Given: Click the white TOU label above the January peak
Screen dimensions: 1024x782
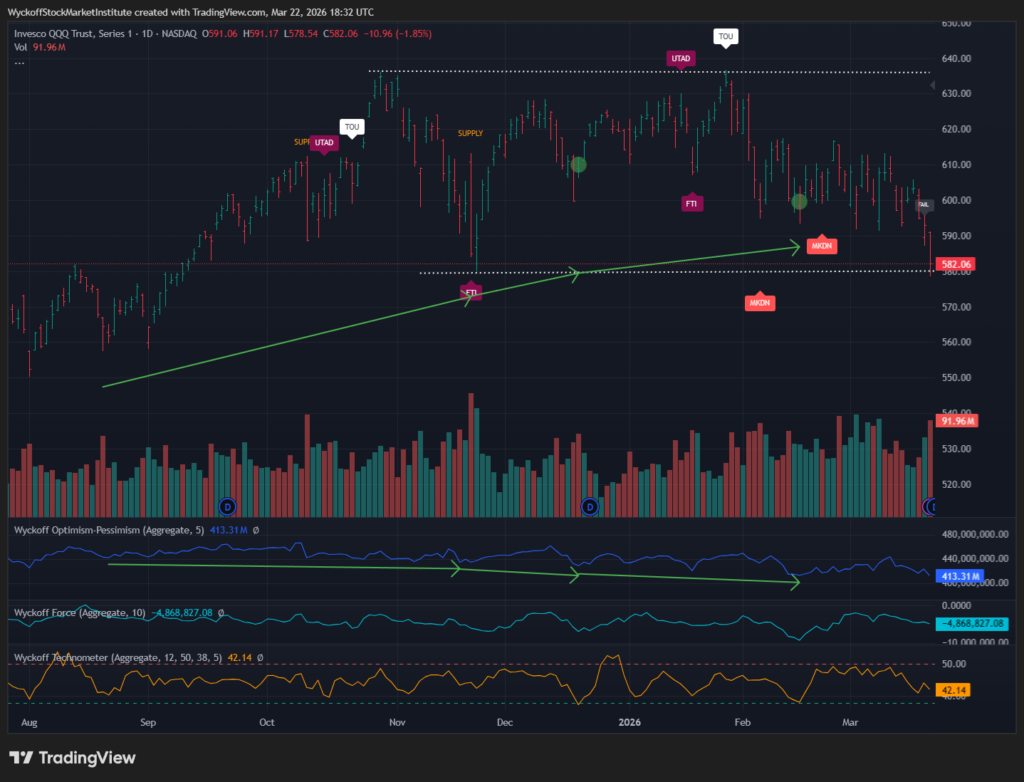Looking at the screenshot, I should [726, 37].
